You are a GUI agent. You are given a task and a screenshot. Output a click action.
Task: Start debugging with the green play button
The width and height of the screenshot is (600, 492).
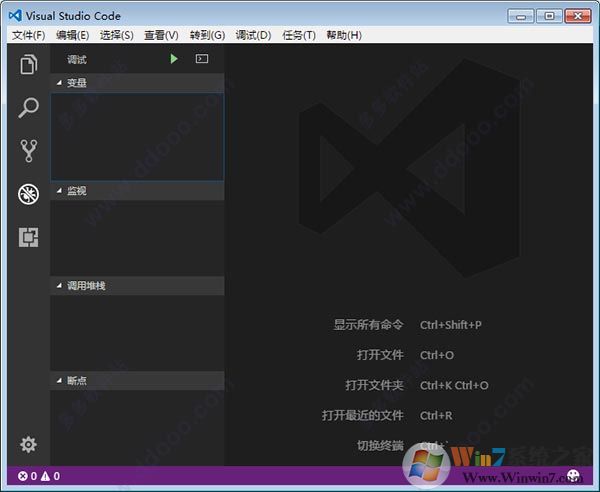click(x=174, y=59)
